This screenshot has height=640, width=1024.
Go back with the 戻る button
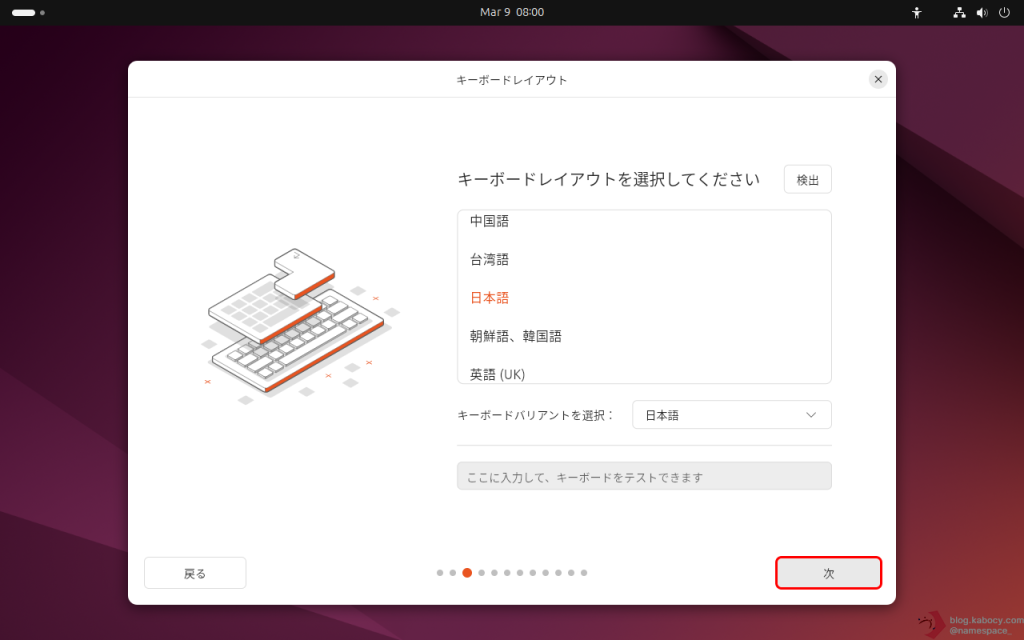(x=195, y=573)
